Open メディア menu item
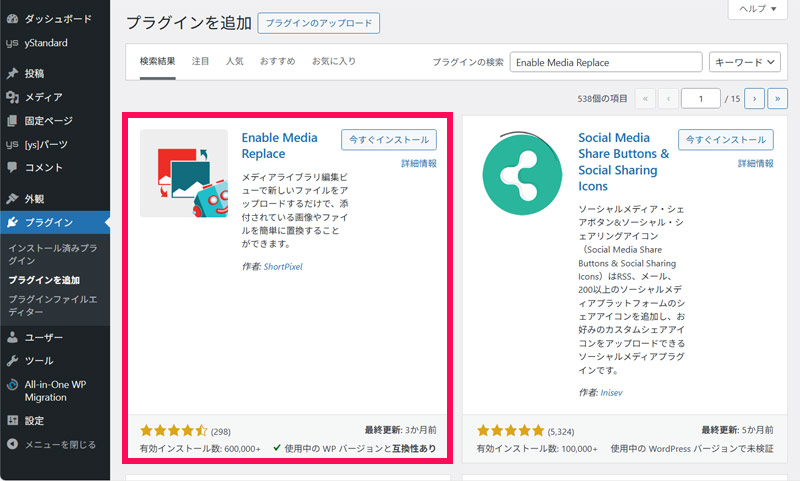The height and width of the screenshot is (481, 800). tap(44, 97)
